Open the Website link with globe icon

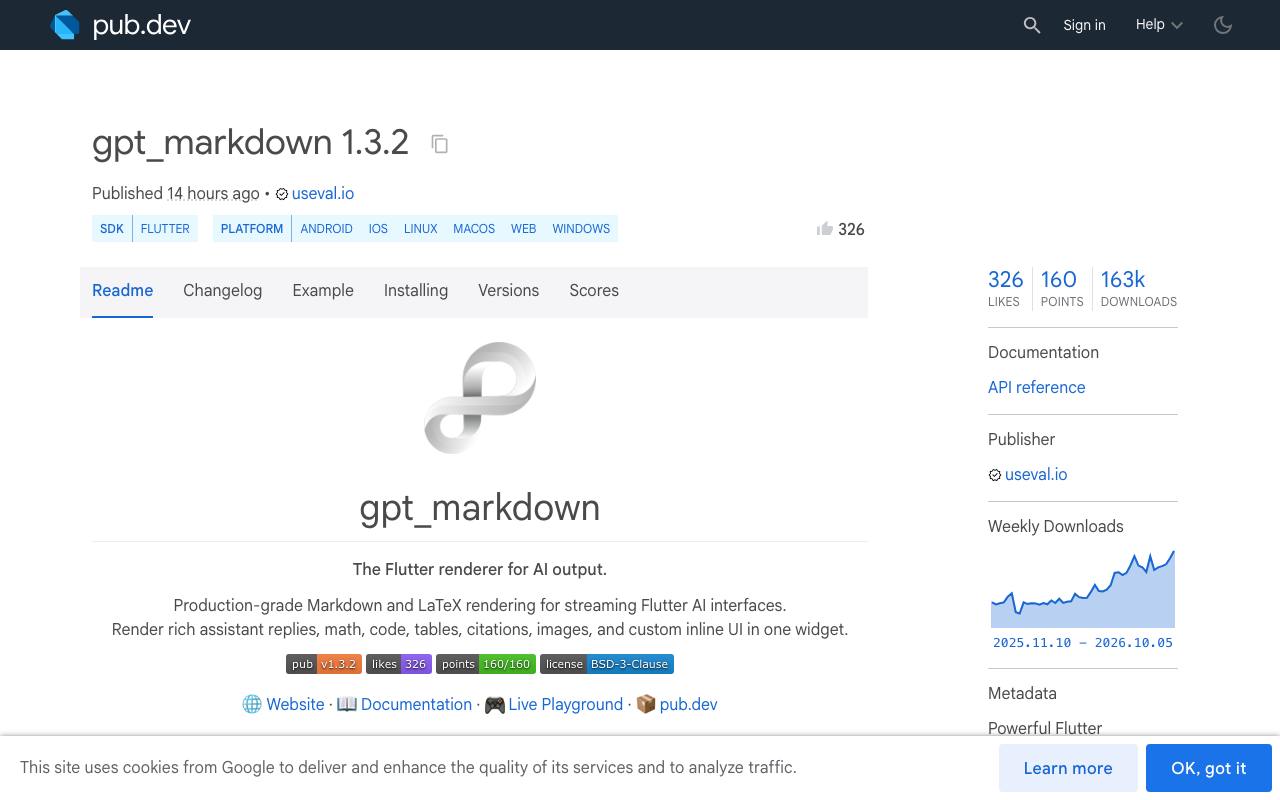284,704
